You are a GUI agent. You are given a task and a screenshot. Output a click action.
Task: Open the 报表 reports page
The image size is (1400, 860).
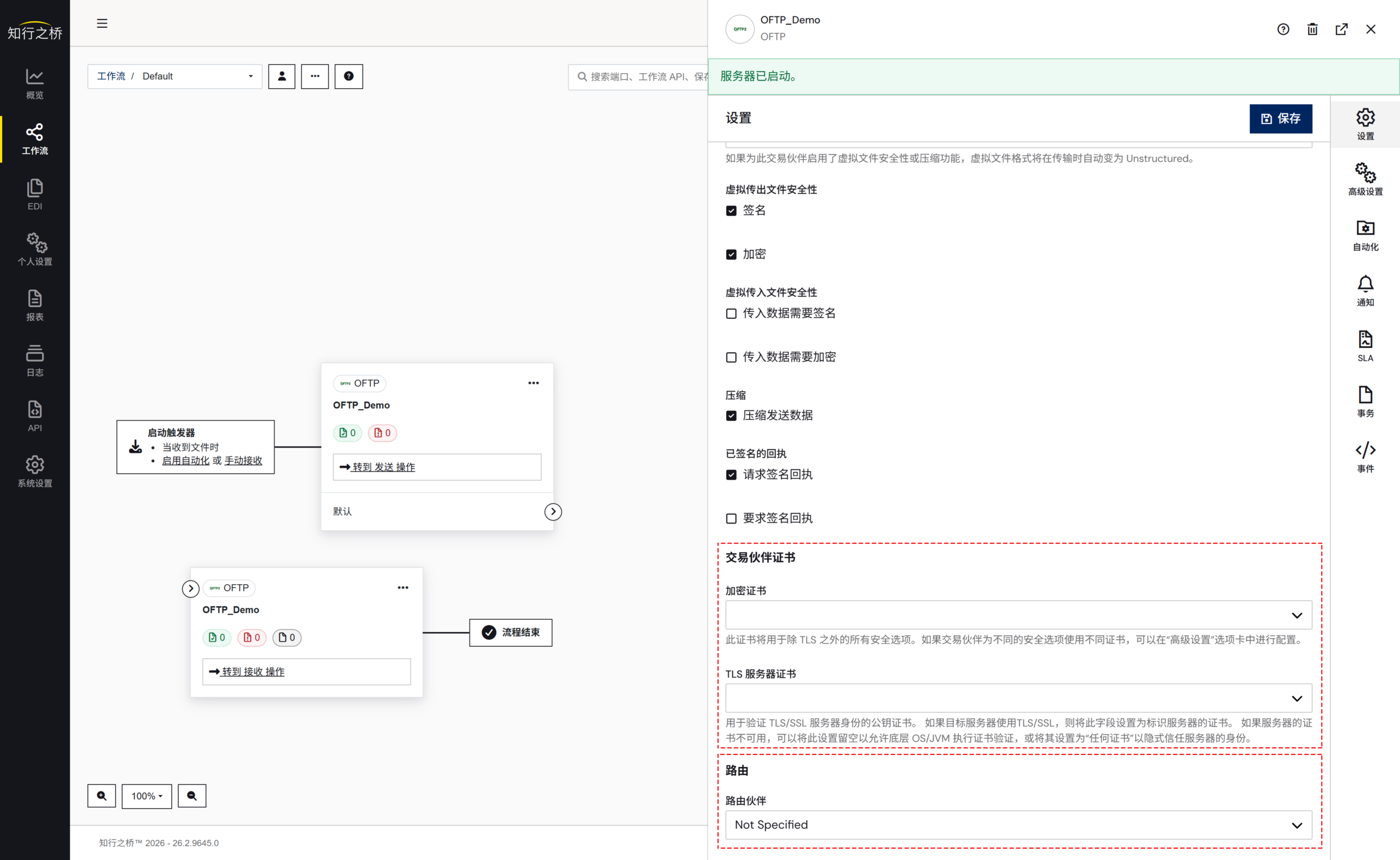tap(34, 305)
